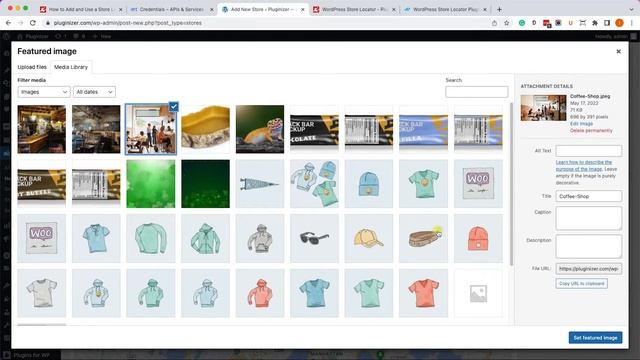Click the browser back arrow
Viewport: 640px width, 360px height.
point(9,23)
